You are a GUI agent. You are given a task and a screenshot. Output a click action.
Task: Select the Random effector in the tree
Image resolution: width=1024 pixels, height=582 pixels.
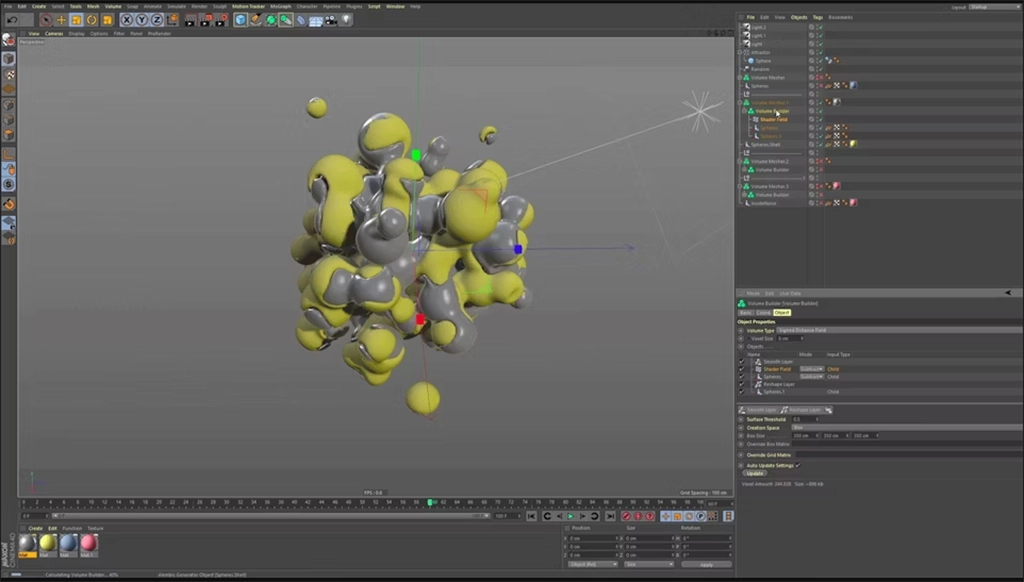tap(760, 69)
